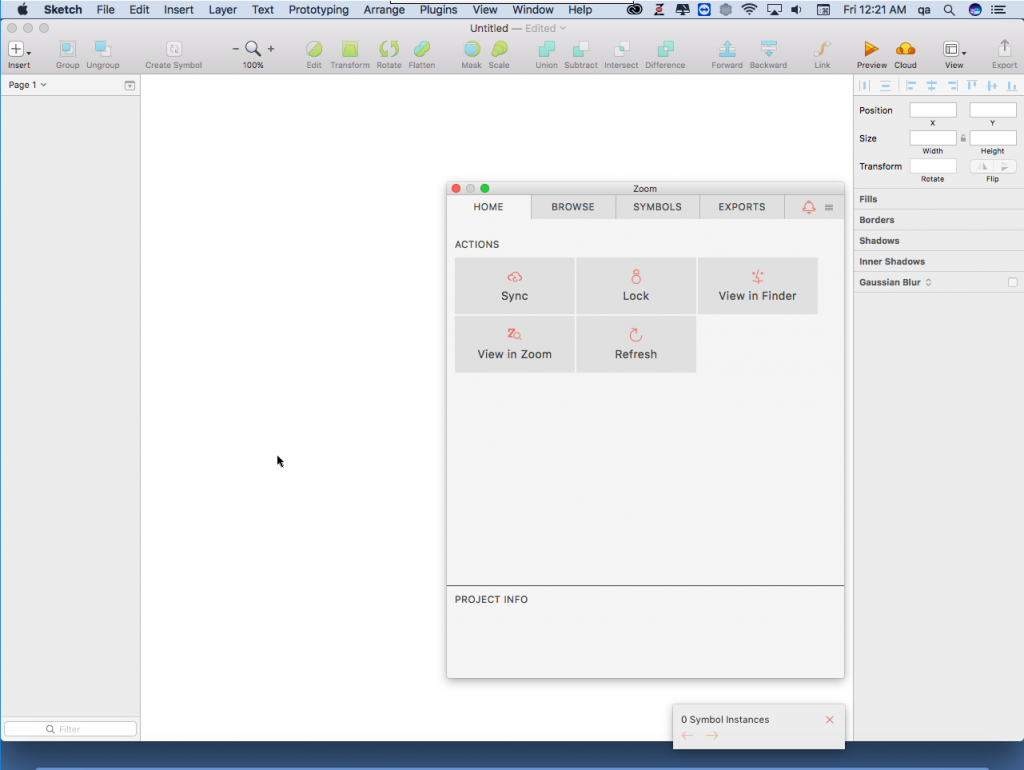Select the Scale tool

[499, 54]
